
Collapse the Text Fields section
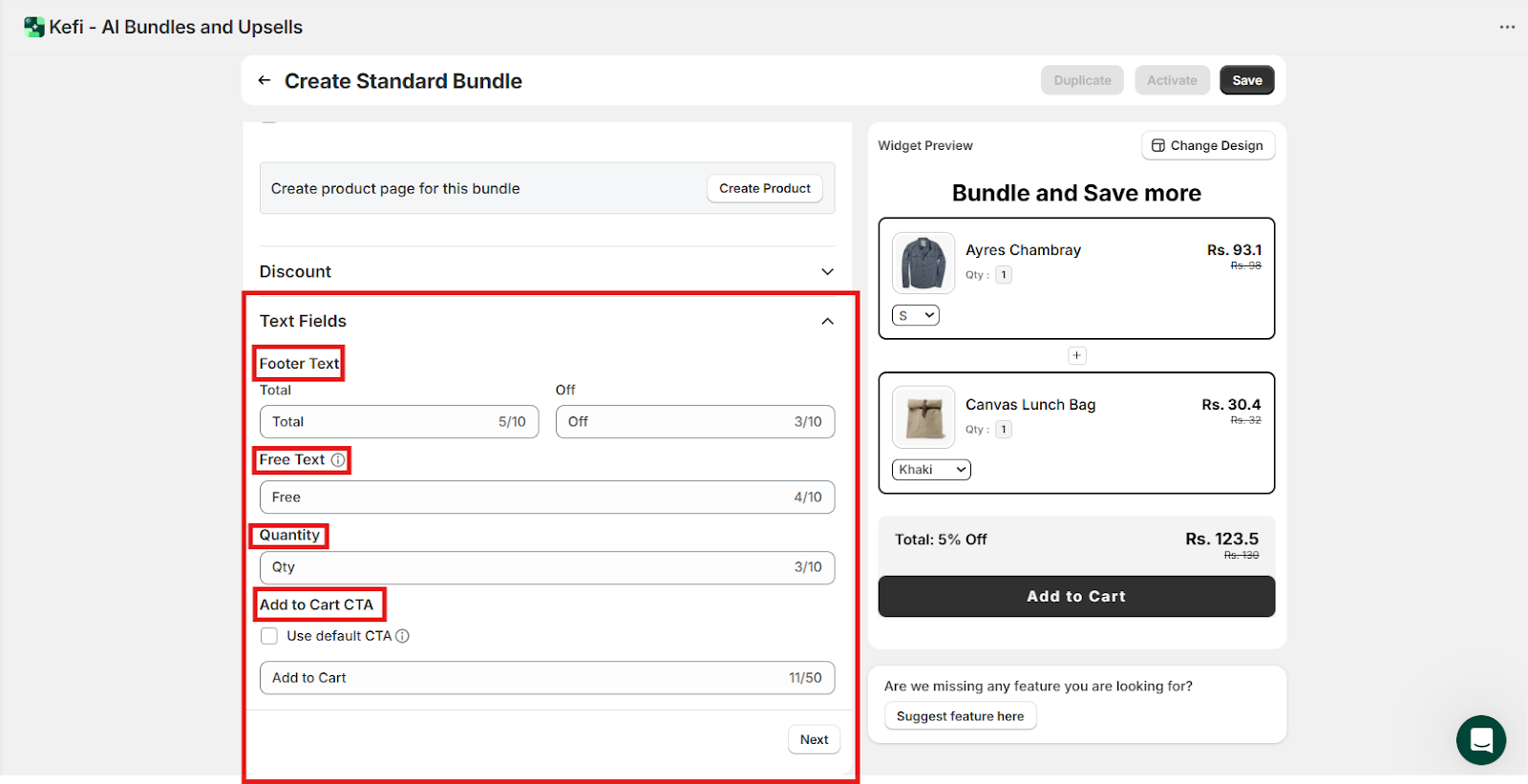tap(827, 322)
